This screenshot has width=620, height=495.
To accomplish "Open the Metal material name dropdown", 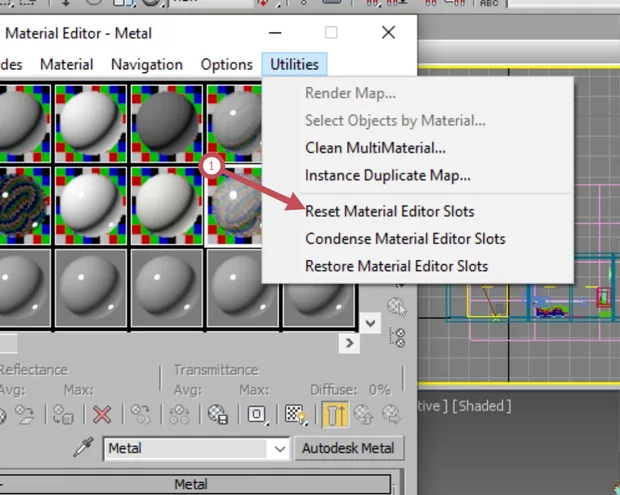I will coord(279,449).
